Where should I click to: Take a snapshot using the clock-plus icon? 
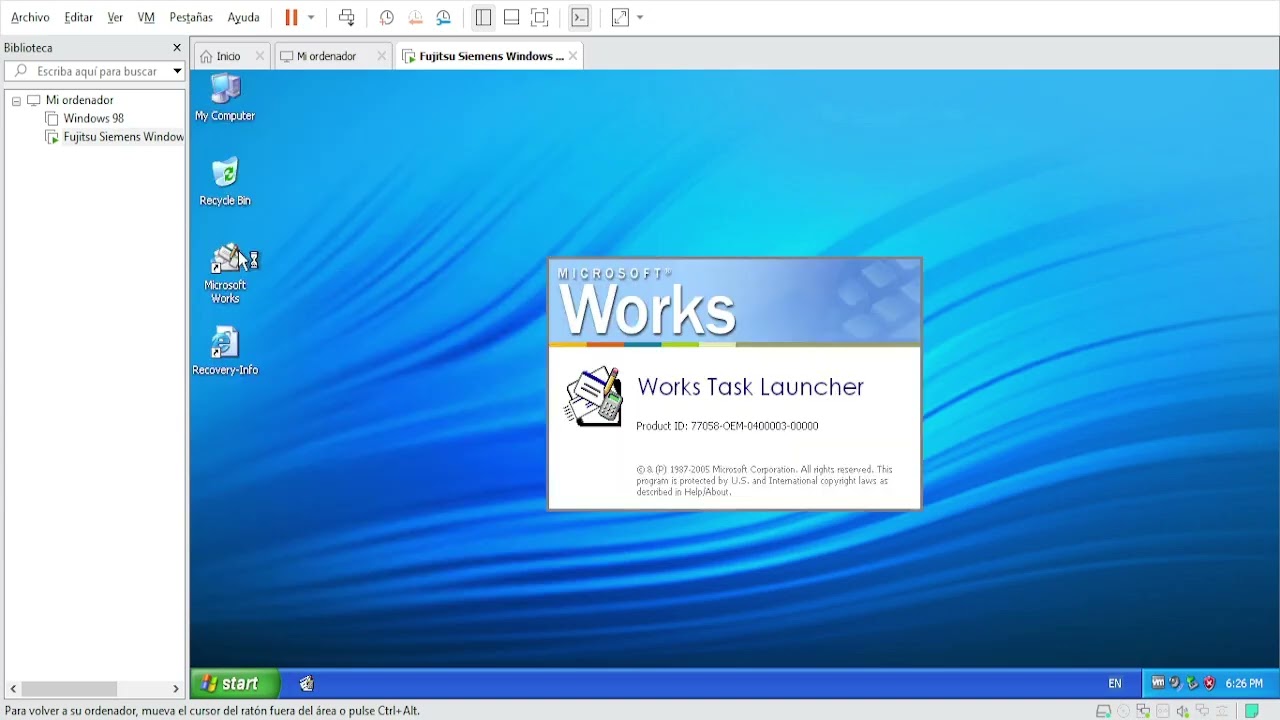pyautogui.click(x=387, y=17)
